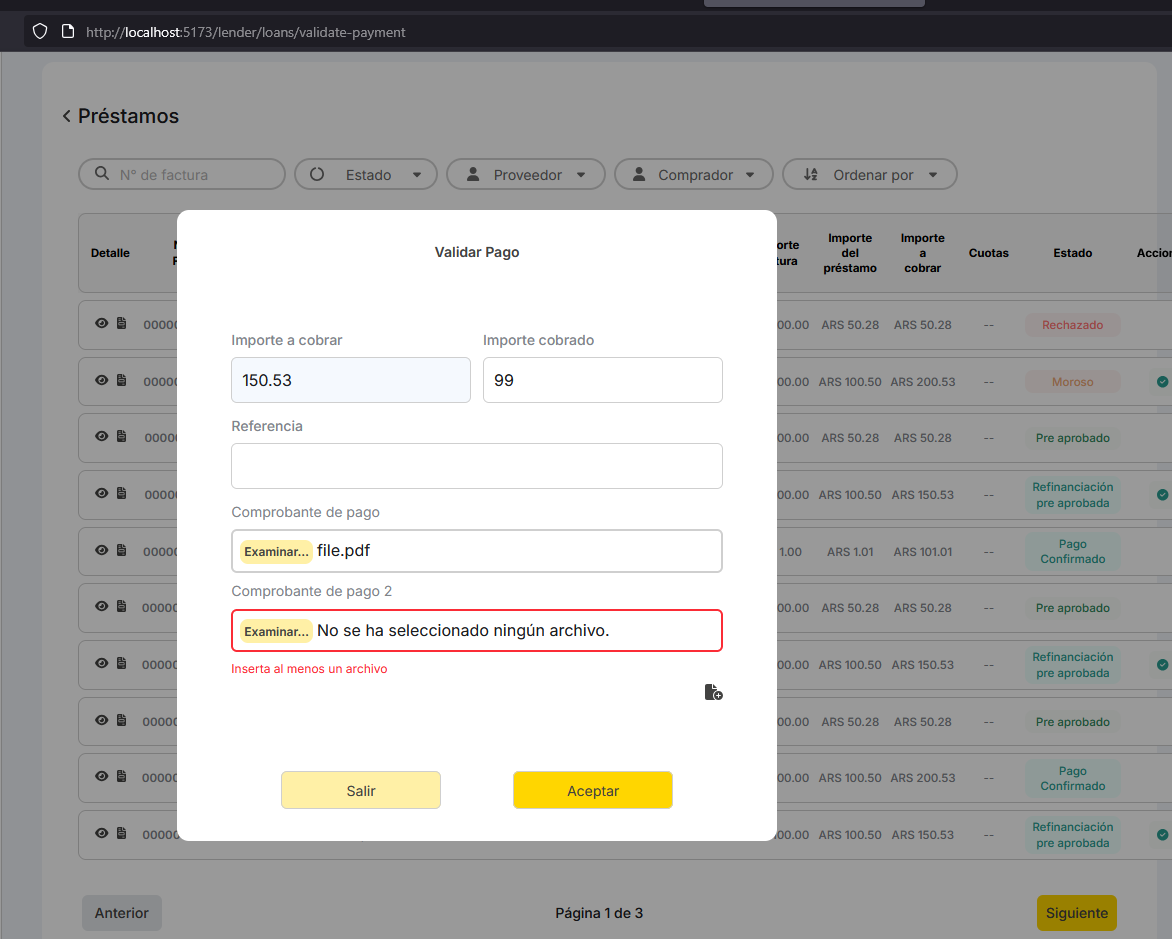
Task: Expand the Proveedor filter dropdown
Action: click(x=526, y=174)
